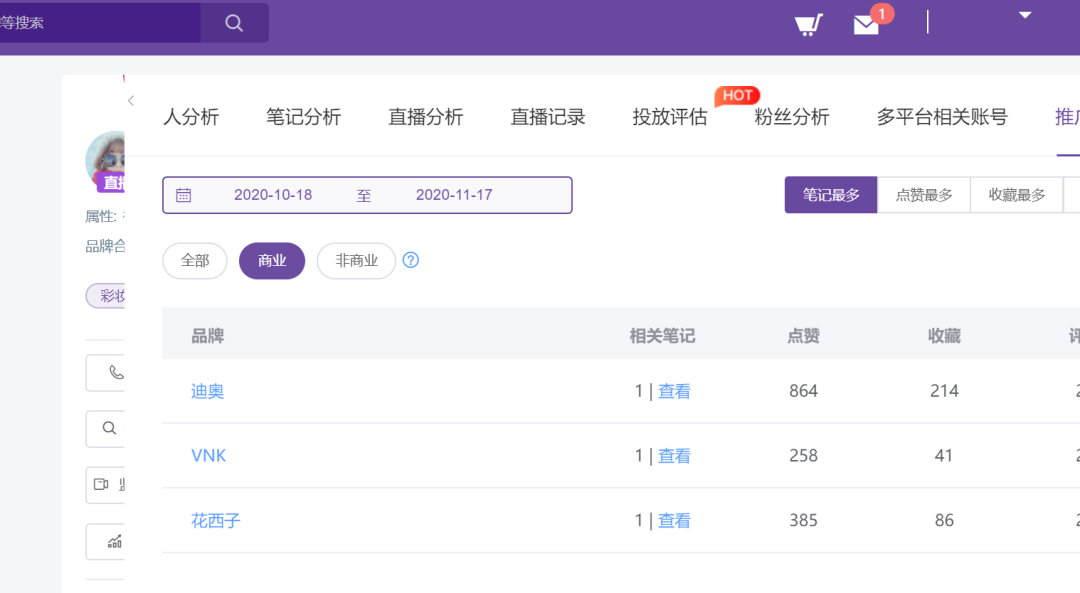Switch to the 笔记分析 tab
Viewport: 1080px width, 593px height.
(304, 117)
